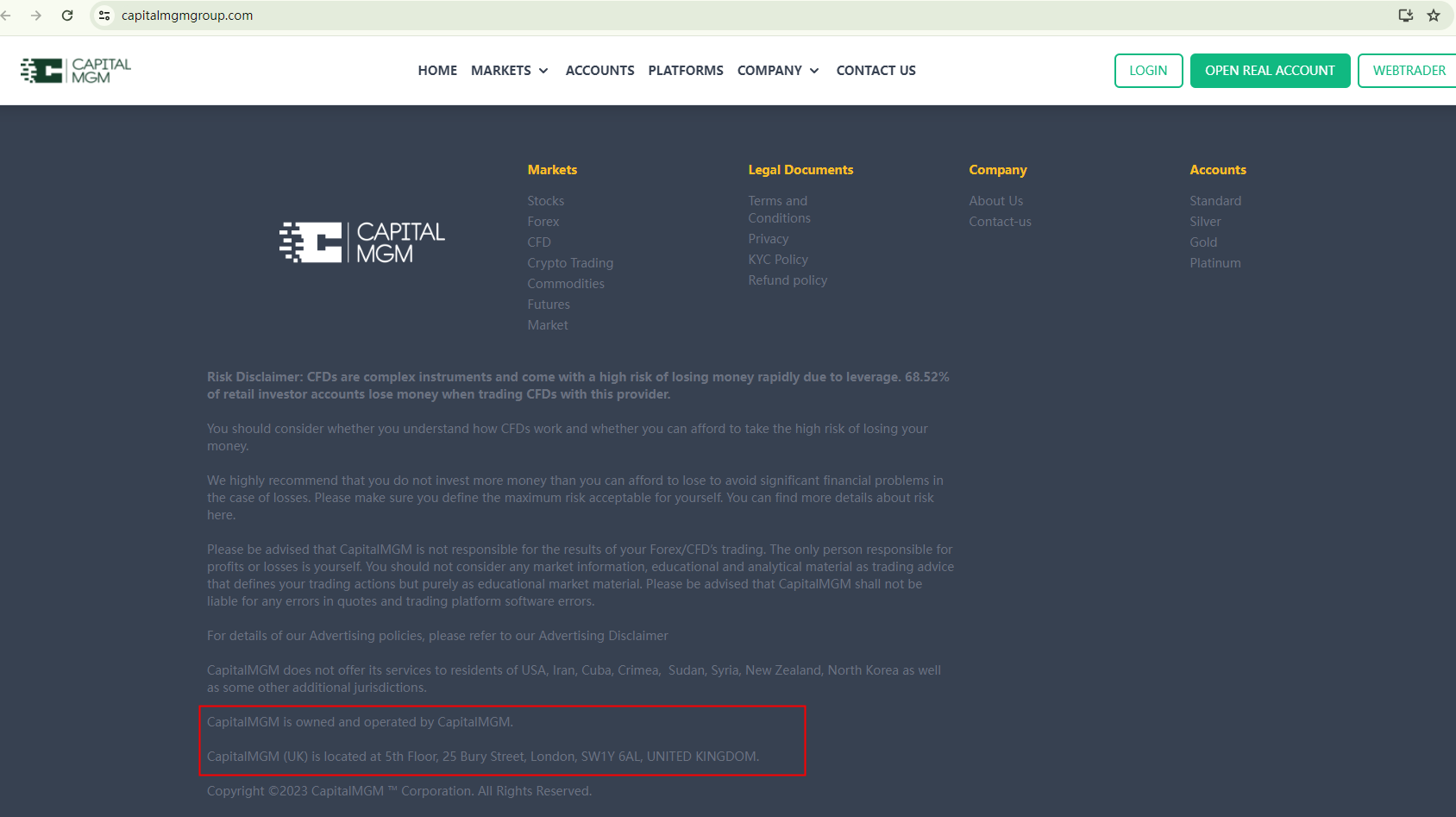The height and width of the screenshot is (817, 1456).
Task: Open the Silver account link
Action: pyautogui.click(x=1205, y=222)
